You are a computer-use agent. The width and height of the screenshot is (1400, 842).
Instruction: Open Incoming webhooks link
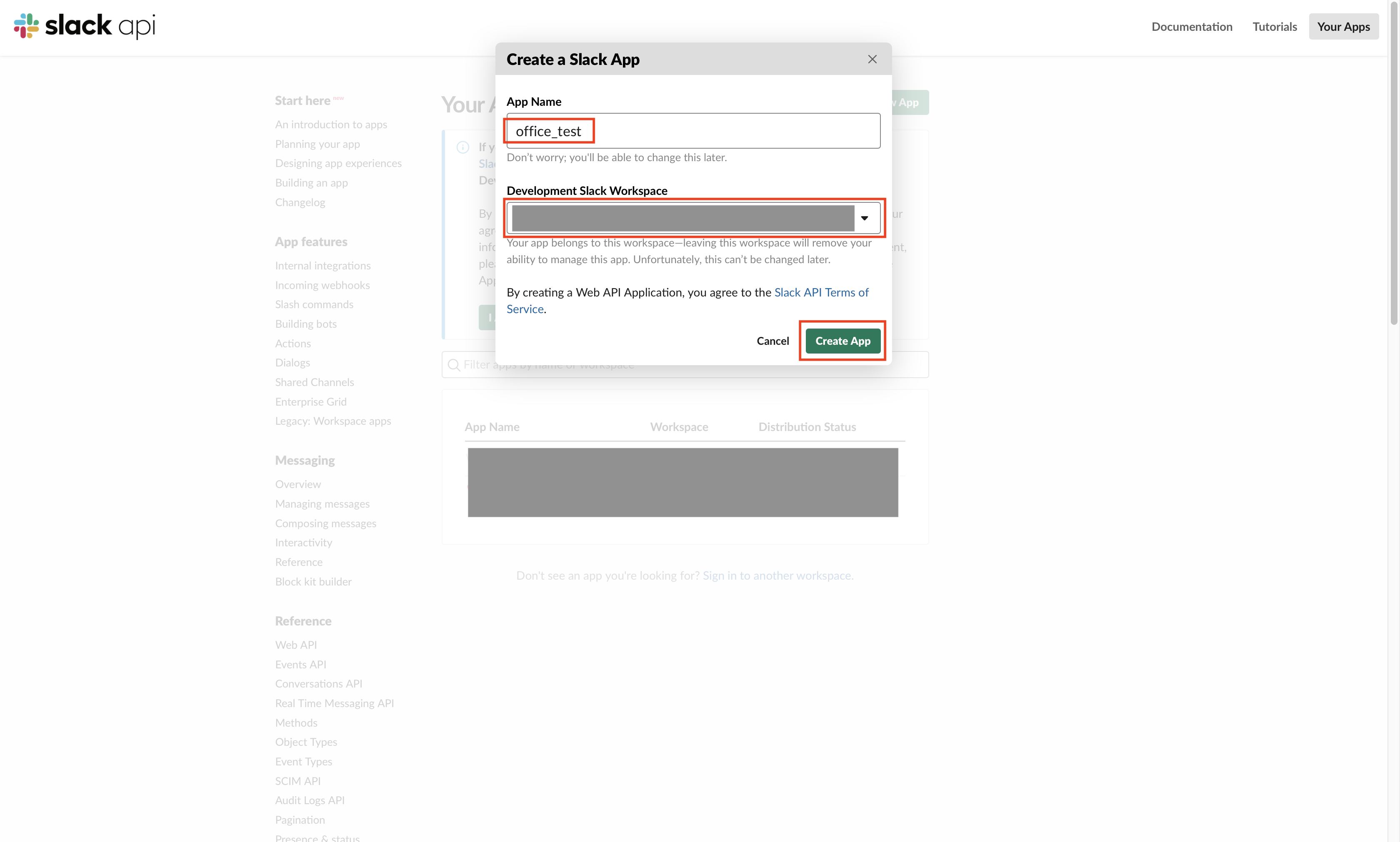tap(322, 285)
